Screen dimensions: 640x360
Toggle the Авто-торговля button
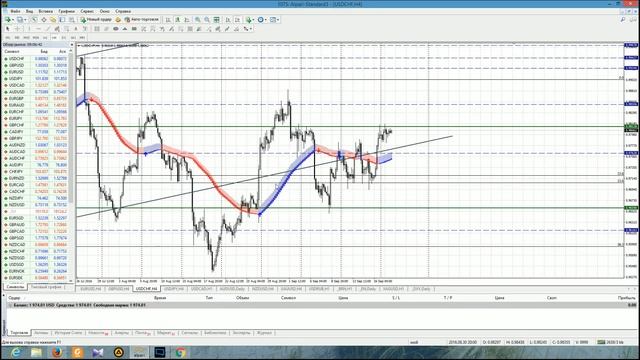coord(142,20)
